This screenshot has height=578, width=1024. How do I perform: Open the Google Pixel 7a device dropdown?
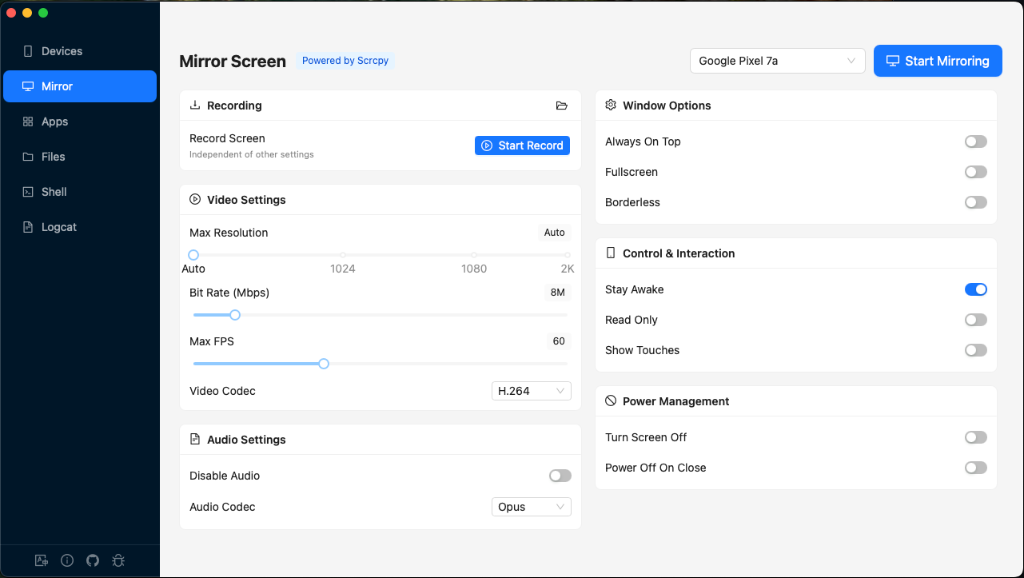click(x=777, y=61)
